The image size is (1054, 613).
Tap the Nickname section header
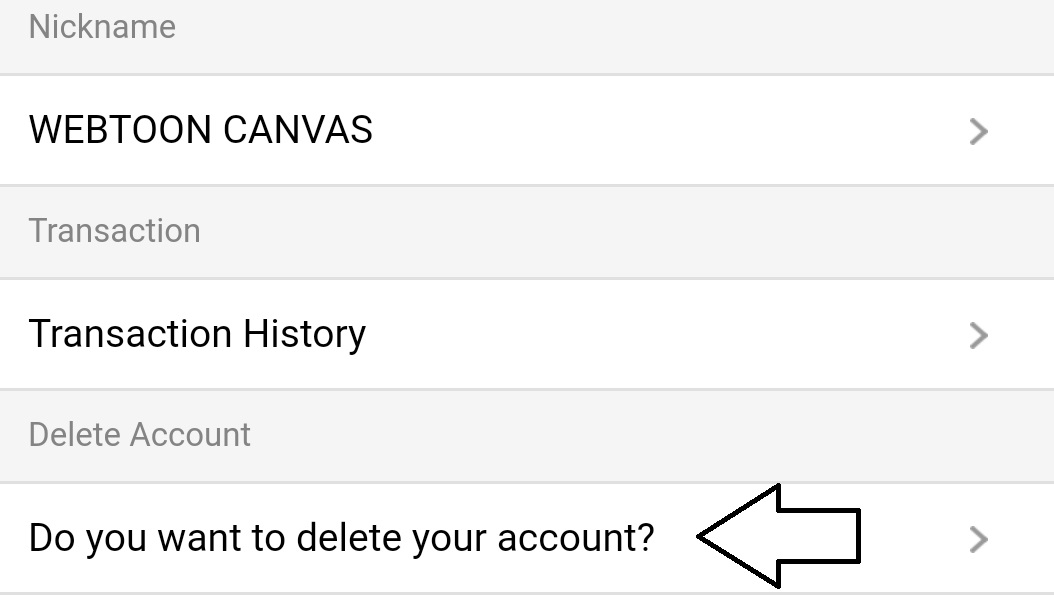click(x=103, y=27)
